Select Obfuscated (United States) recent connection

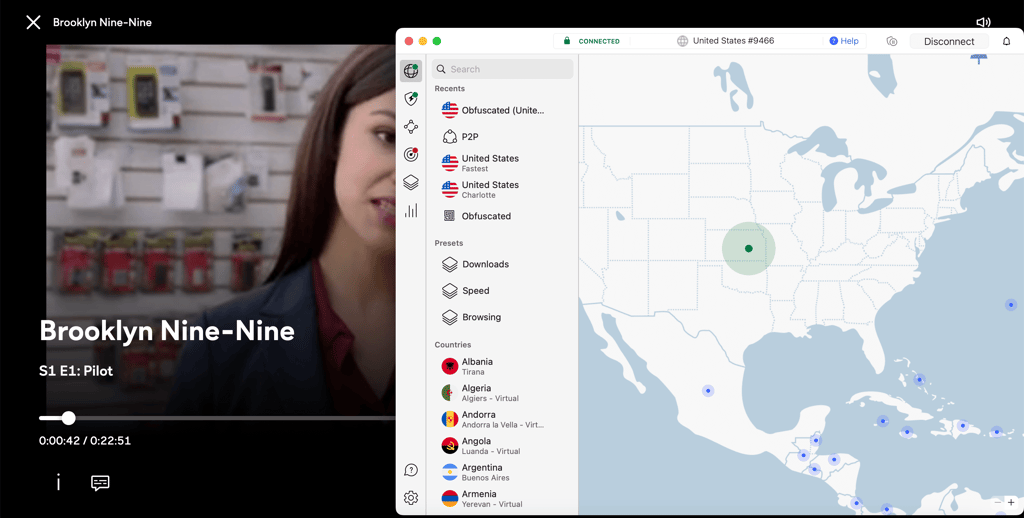500,110
